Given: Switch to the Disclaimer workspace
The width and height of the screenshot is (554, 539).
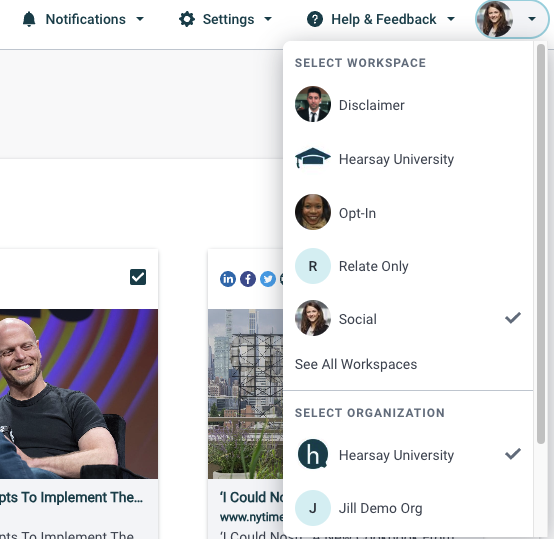Looking at the screenshot, I should 408,105.
